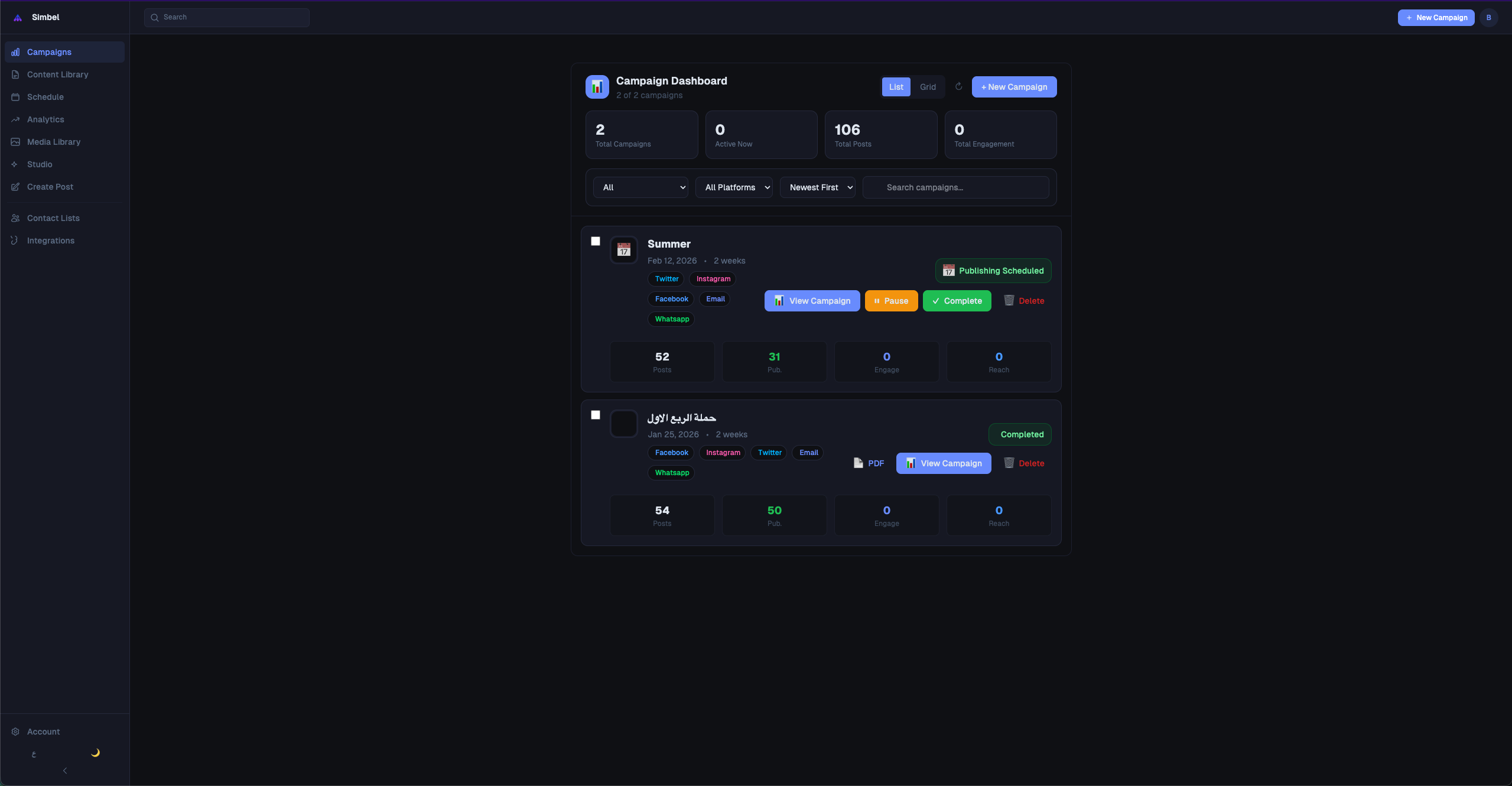Open the Newest First sort dropdown

pyautogui.click(x=817, y=187)
